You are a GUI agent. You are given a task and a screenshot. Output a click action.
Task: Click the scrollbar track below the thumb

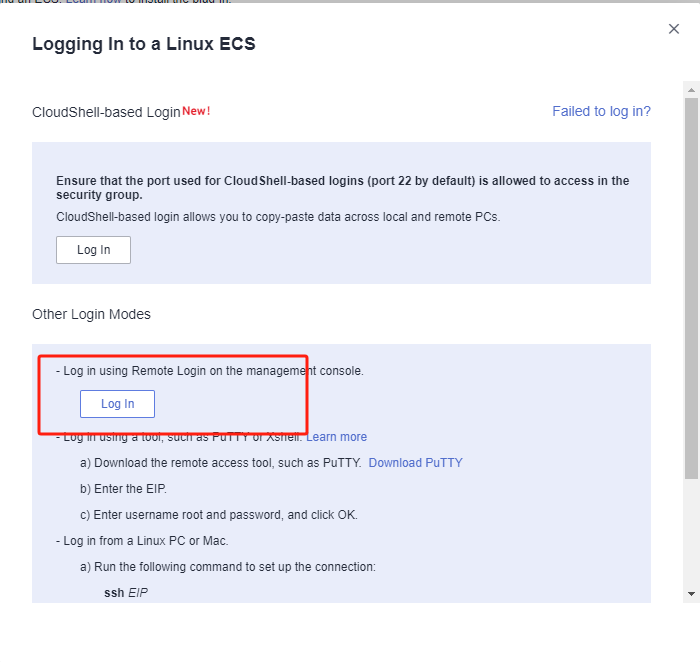(691, 533)
